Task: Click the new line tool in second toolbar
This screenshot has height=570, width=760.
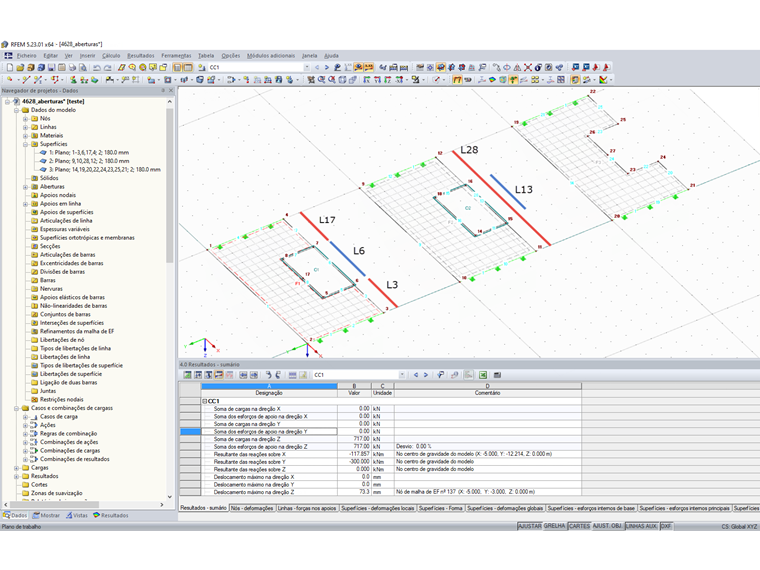Action: (26, 79)
